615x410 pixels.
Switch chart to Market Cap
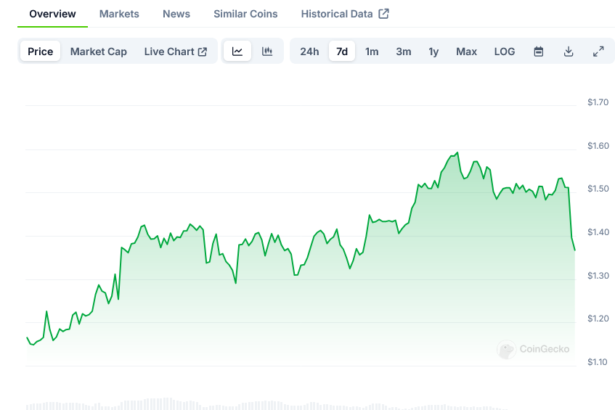point(98,51)
